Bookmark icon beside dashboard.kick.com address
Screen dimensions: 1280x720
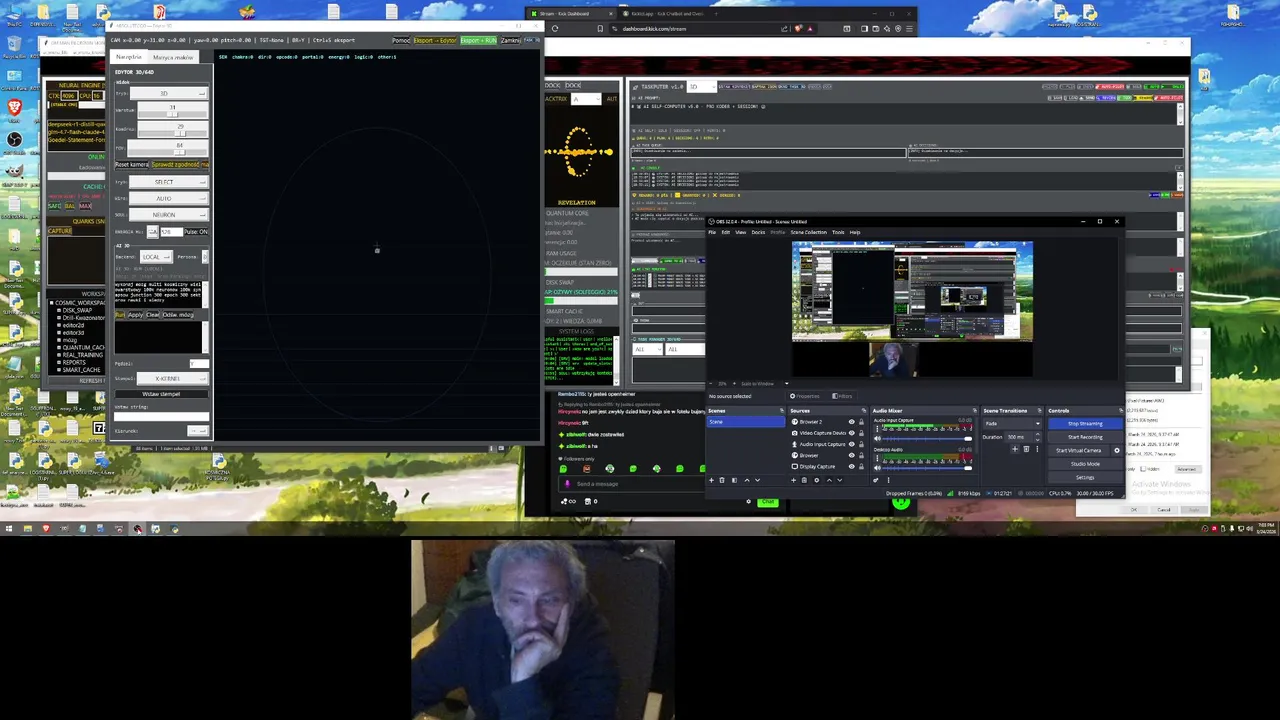[x=600, y=28]
